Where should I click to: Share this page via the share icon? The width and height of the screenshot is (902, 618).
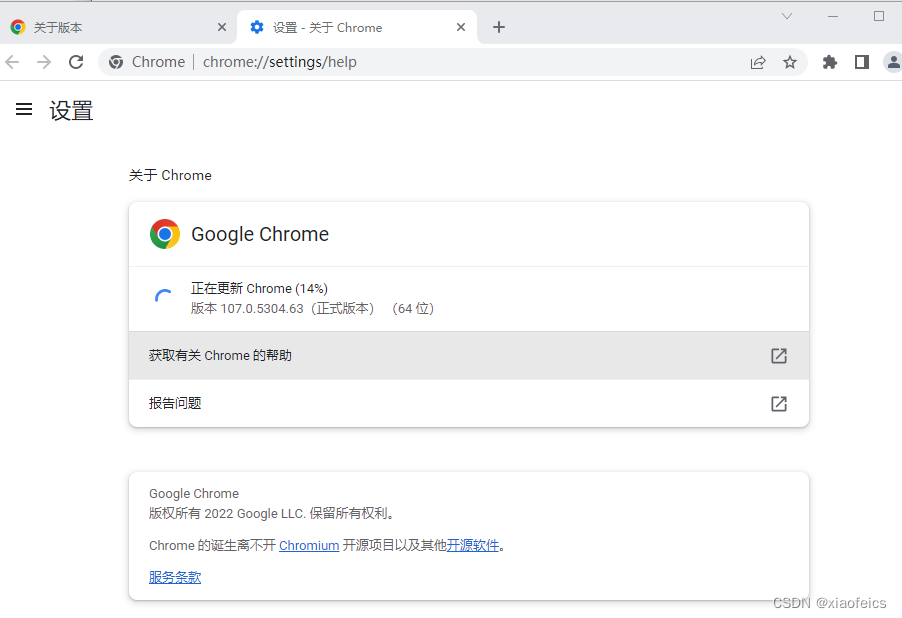pos(758,62)
